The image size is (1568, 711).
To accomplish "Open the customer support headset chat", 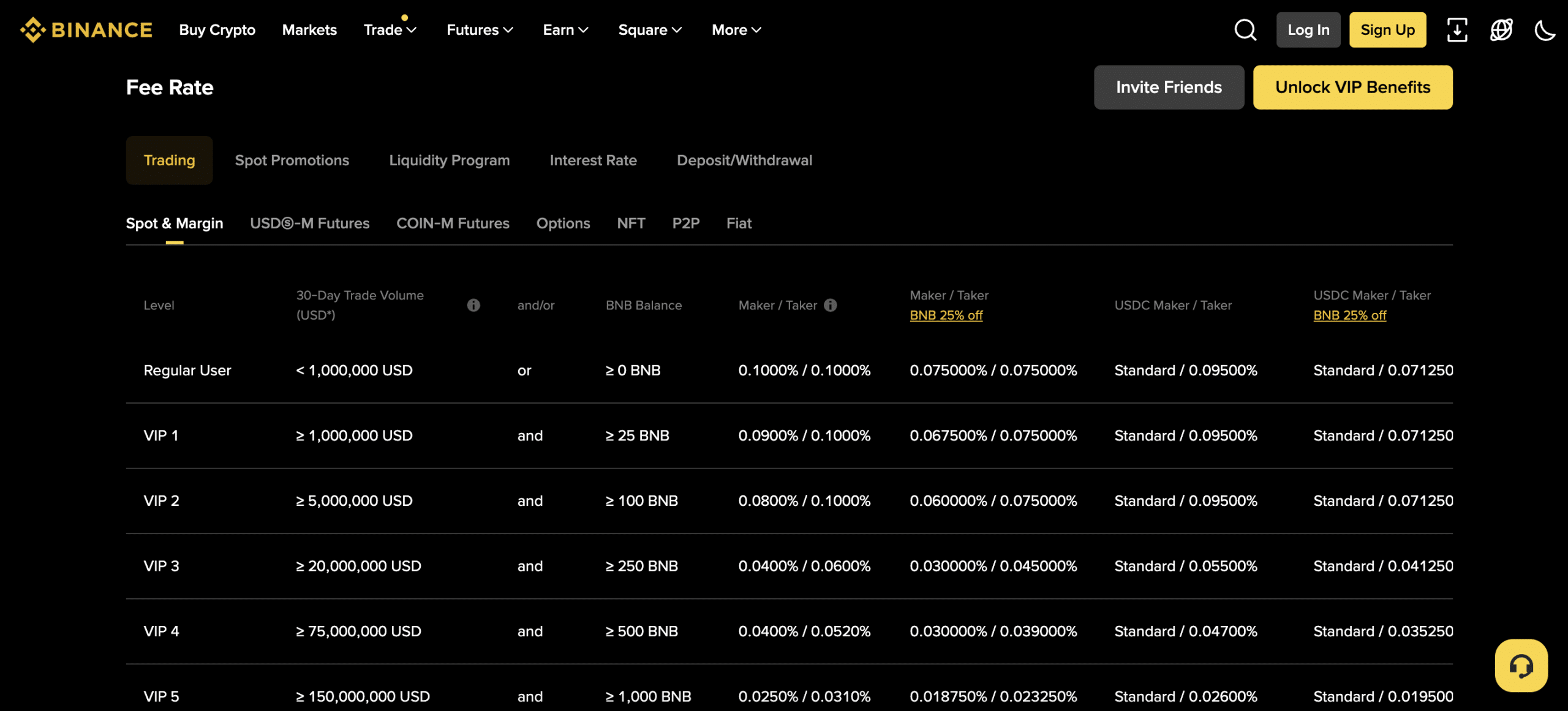I will (1521, 665).
